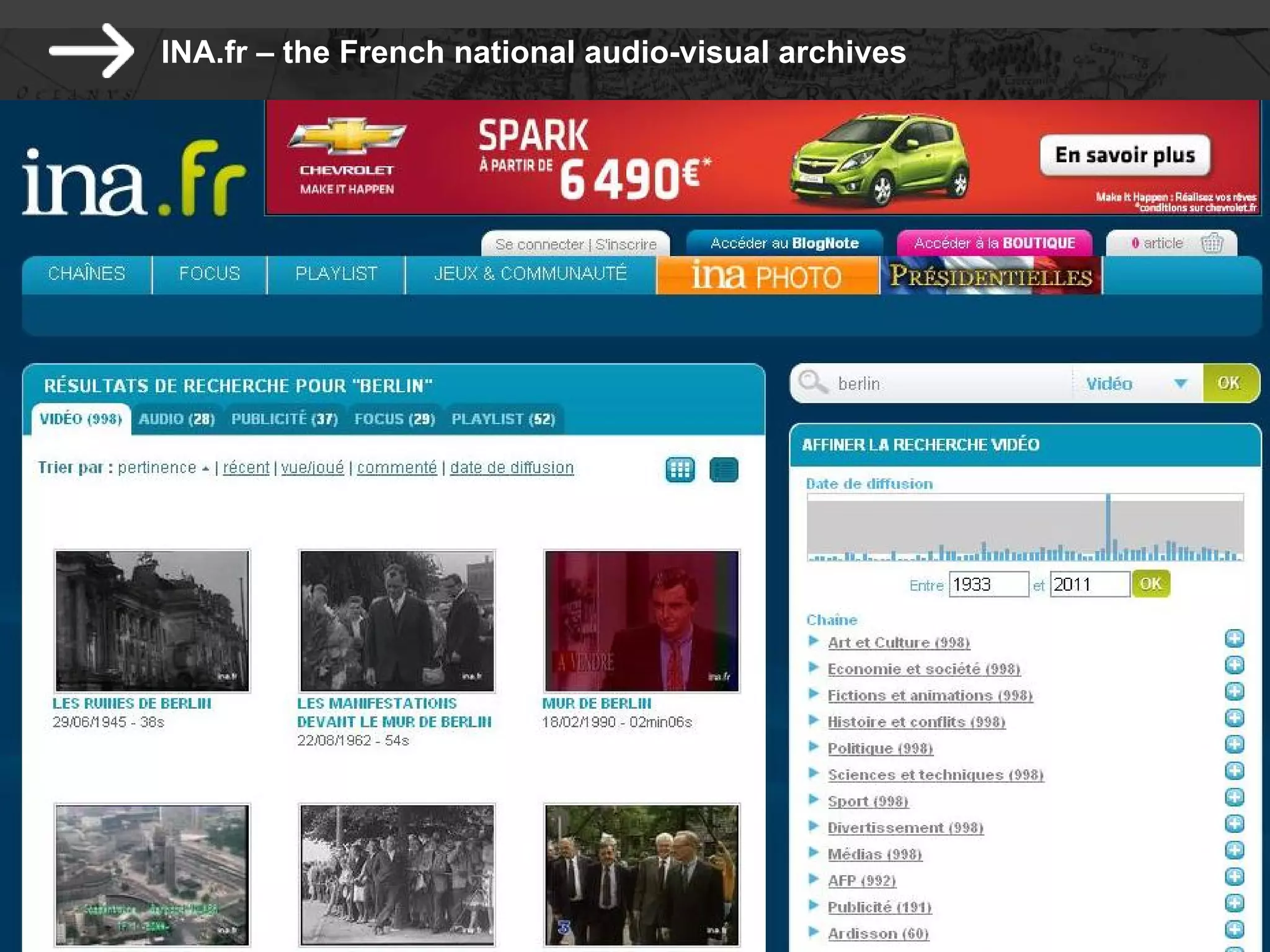Open the ina PHOTO section
1270x952 pixels.
pyautogui.click(x=768, y=275)
